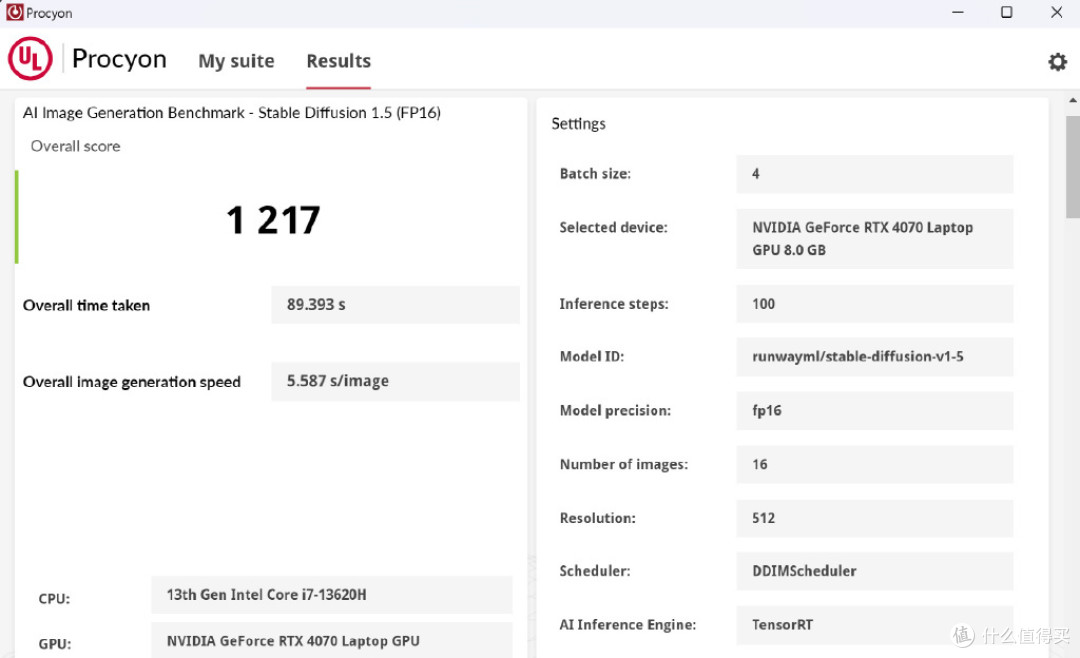
Task: Click the 5.587 s/image speed value
Action: pyautogui.click(x=395, y=381)
